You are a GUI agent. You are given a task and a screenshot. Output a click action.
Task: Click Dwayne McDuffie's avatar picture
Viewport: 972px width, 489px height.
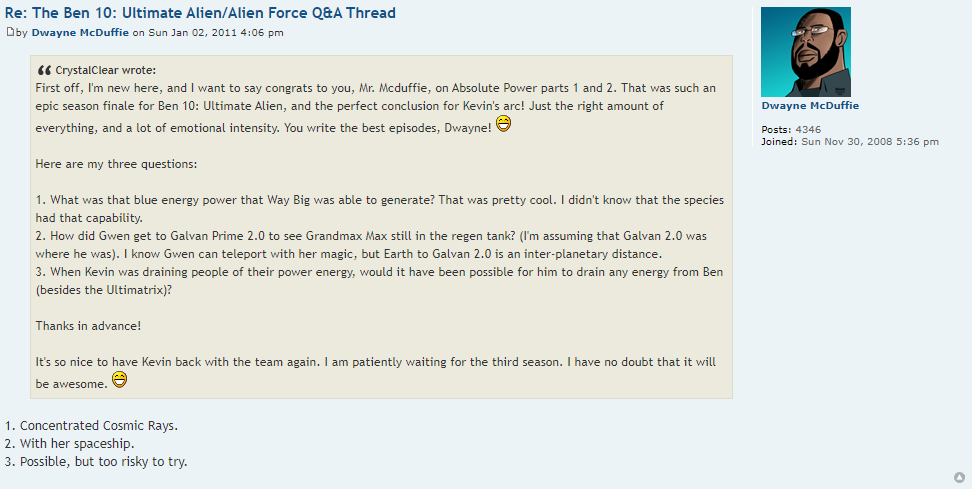[805, 52]
